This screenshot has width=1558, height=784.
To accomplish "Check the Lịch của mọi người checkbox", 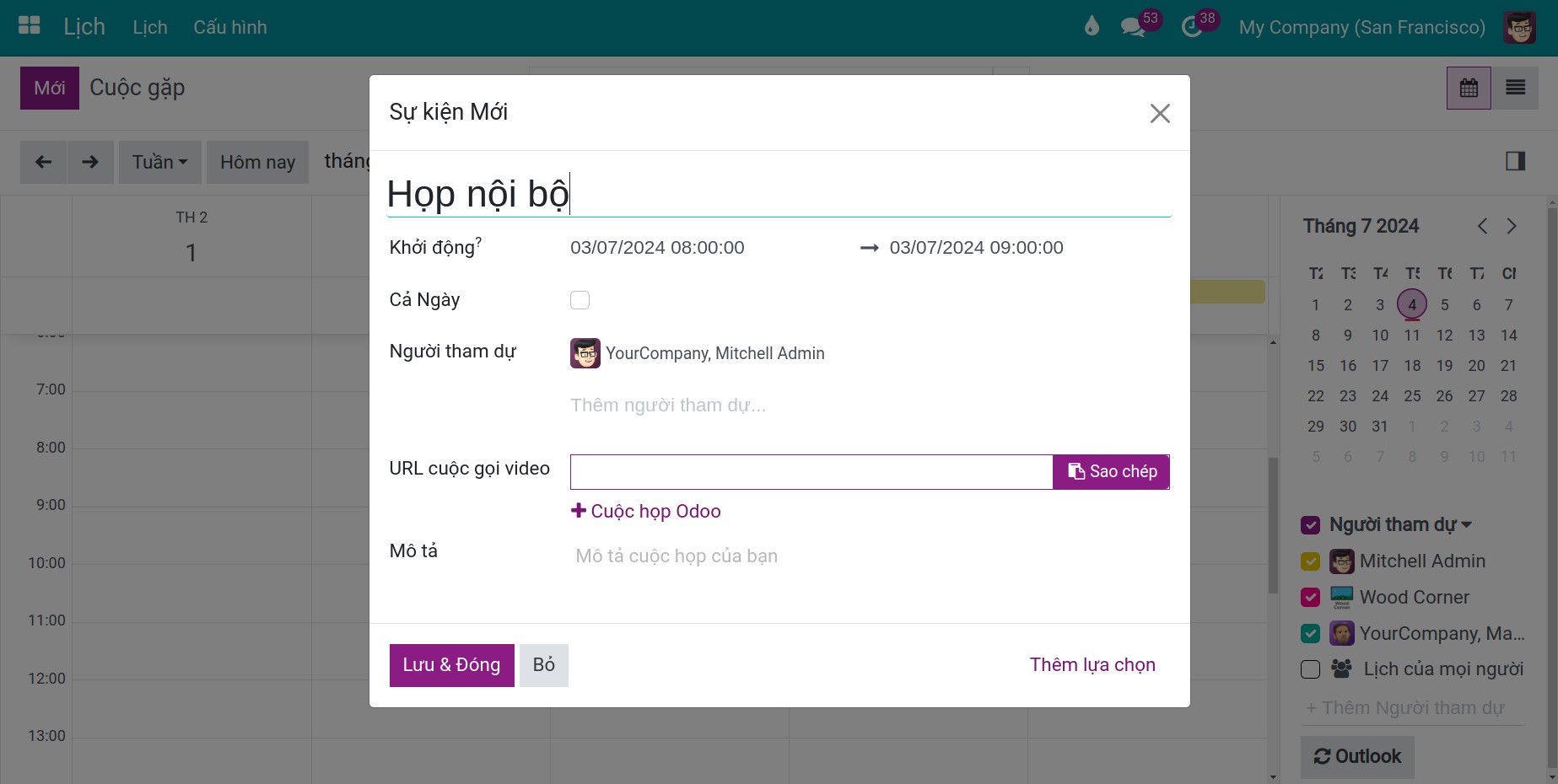I will tap(1310, 669).
